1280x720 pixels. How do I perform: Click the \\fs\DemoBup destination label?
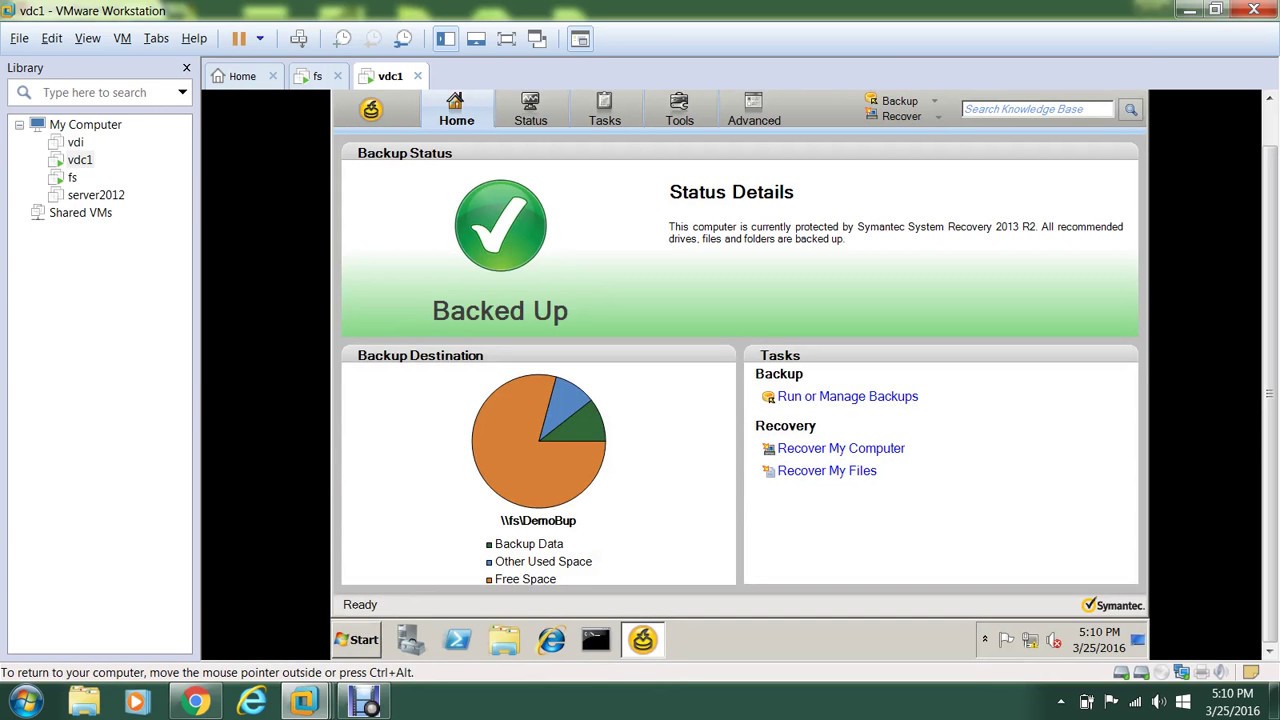[x=538, y=520]
